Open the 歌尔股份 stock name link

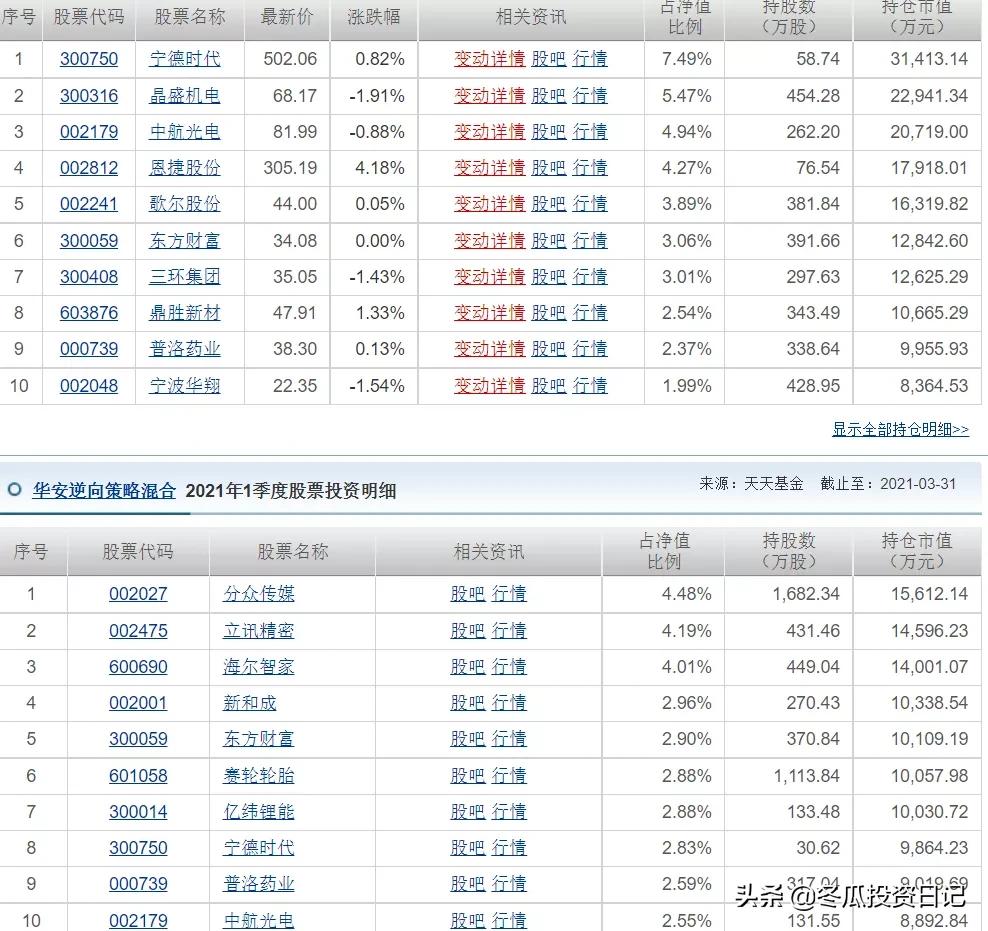184,204
